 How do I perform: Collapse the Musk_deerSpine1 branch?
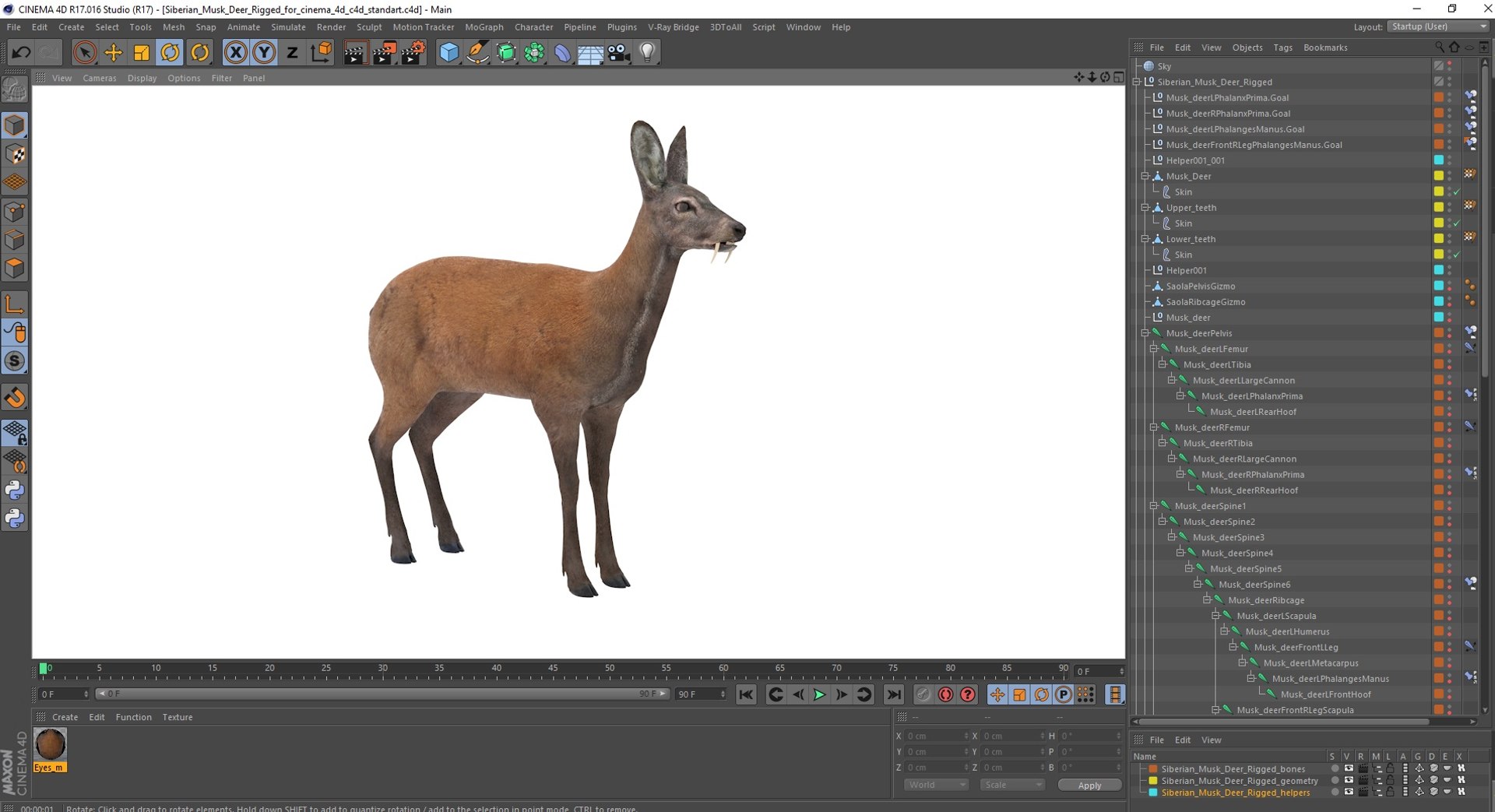[x=1154, y=506]
